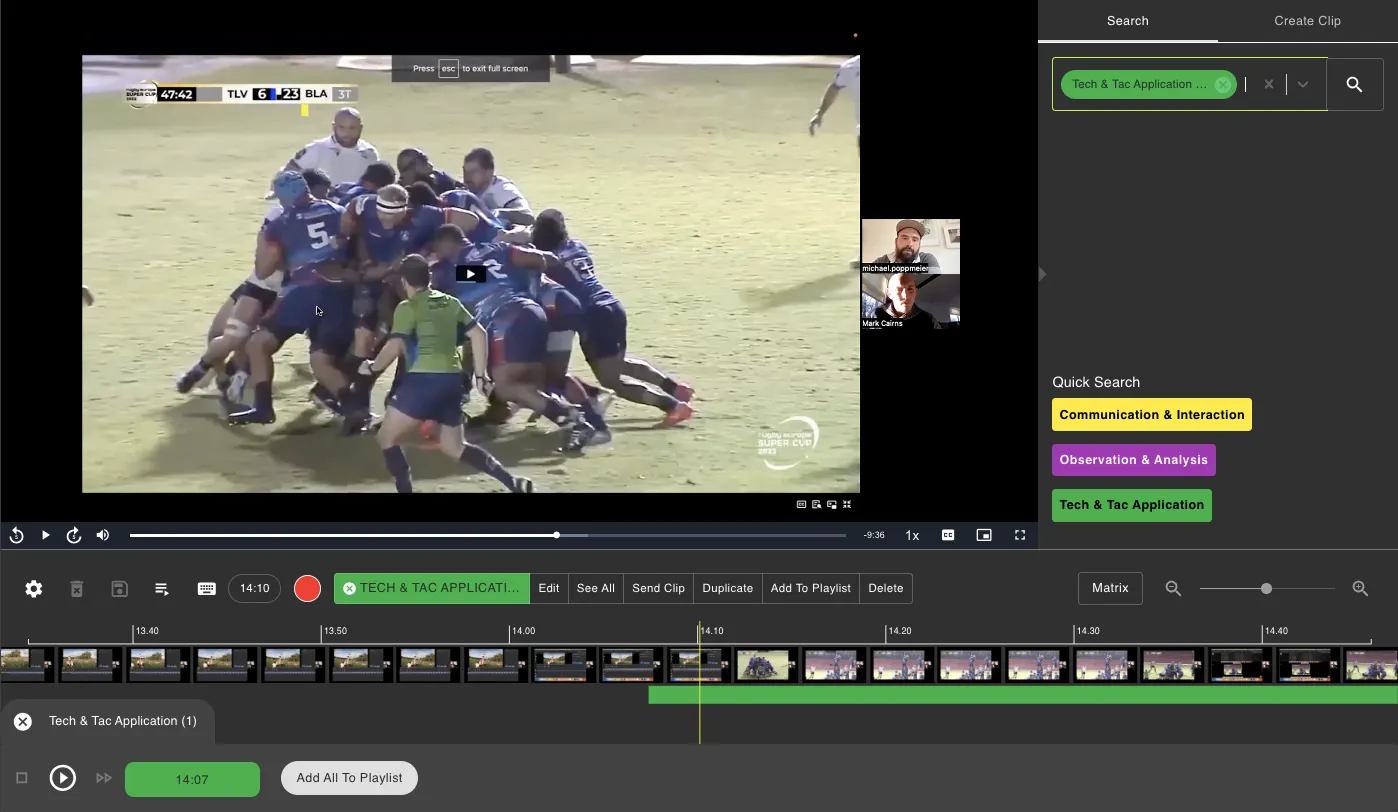
Task: Zoom in on the timeline
Action: (1360, 589)
